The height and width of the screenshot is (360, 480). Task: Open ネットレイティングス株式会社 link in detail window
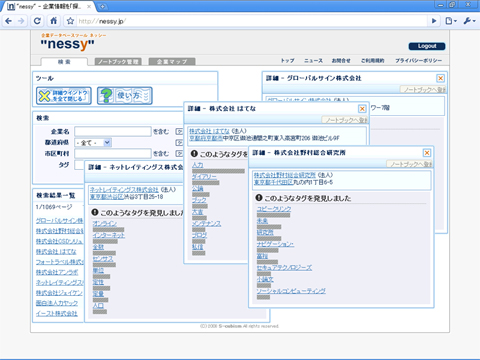click(124, 189)
